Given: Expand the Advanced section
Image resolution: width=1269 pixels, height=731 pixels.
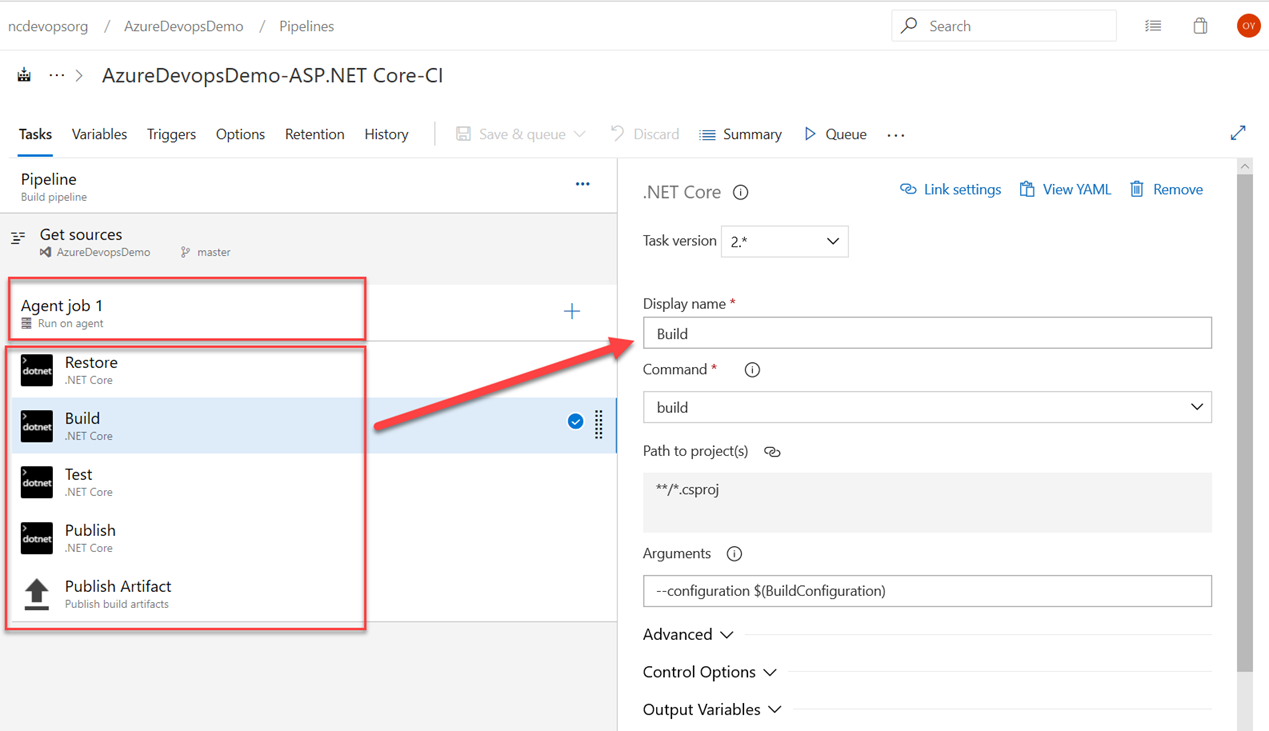Looking at the screenshot, I should pyautogui.click(x=688, y=634).
